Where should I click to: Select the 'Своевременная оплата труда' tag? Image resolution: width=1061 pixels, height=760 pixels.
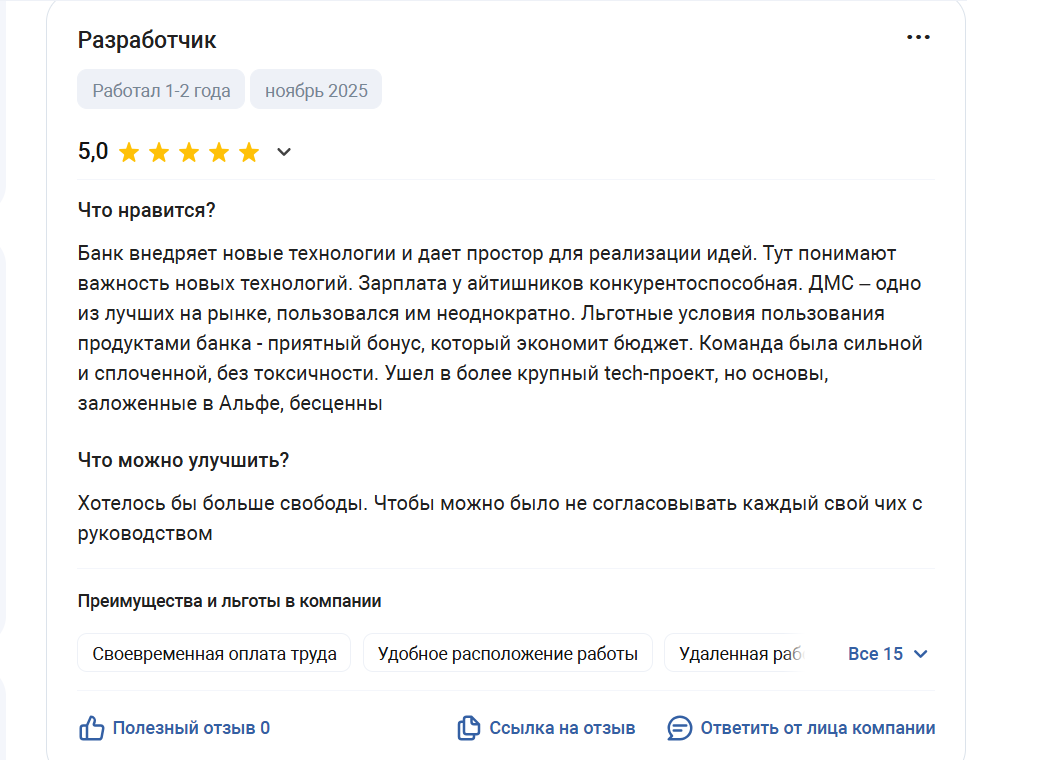tap(214, 654)
